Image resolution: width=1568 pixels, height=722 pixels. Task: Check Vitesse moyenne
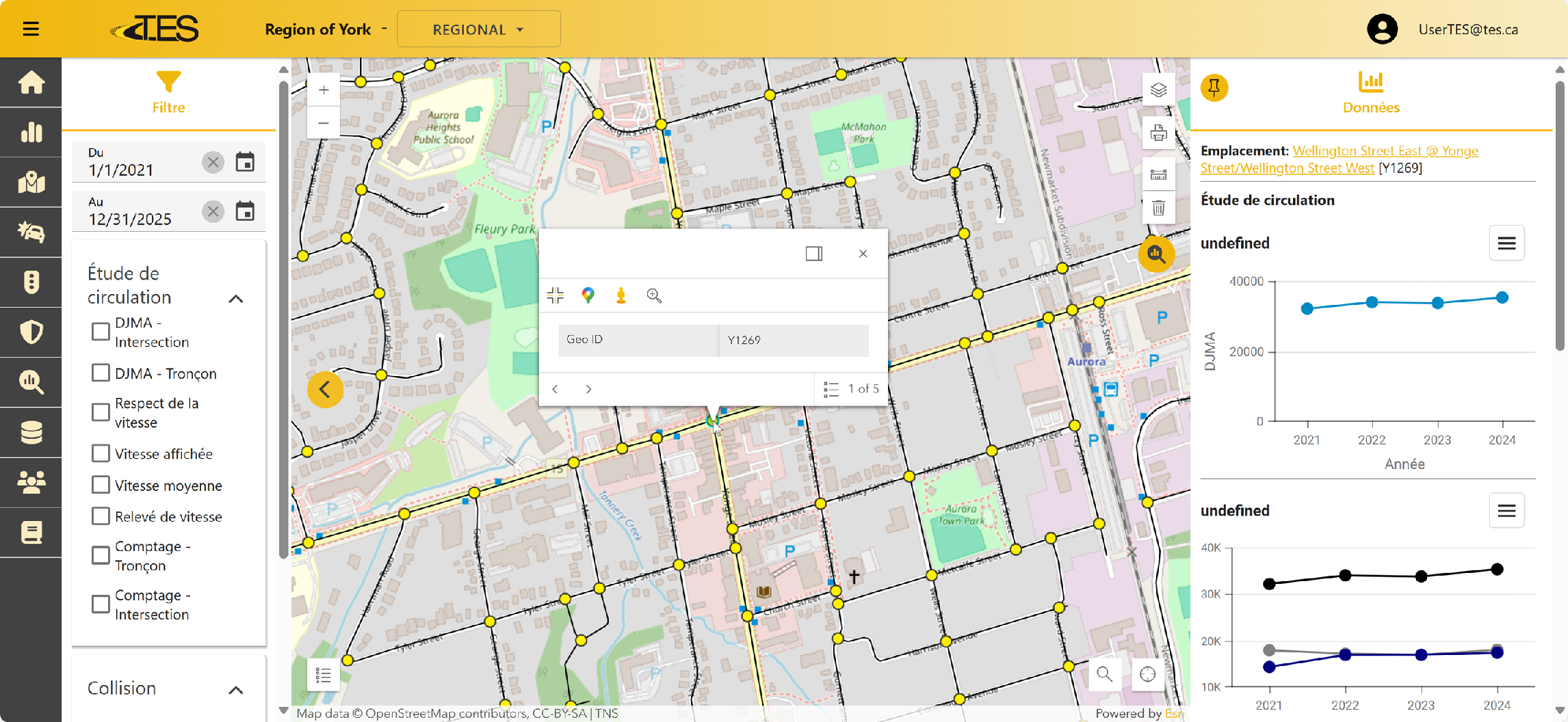click(x=101, y=485)
